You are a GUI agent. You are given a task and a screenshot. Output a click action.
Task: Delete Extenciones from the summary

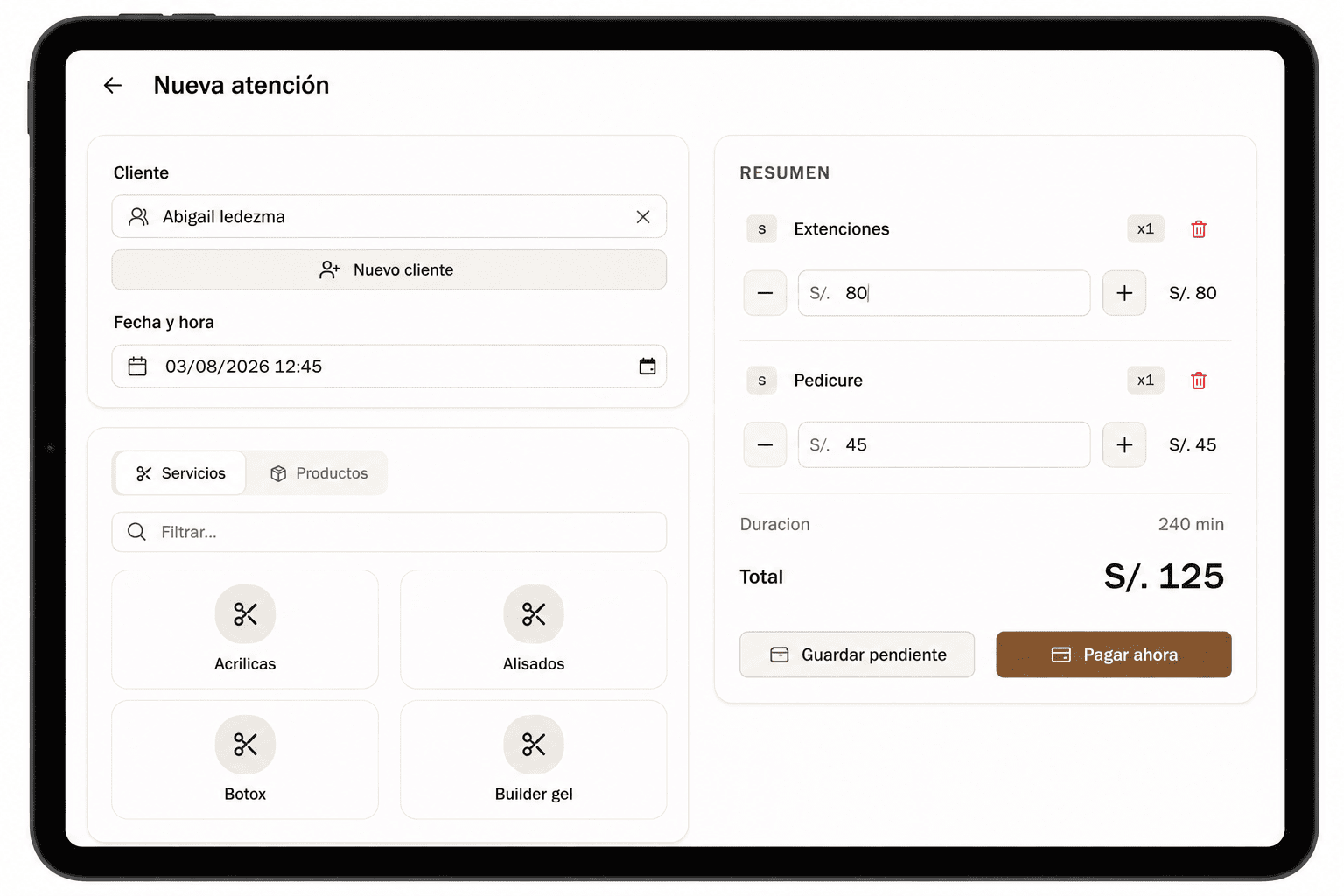(1199, 229)
